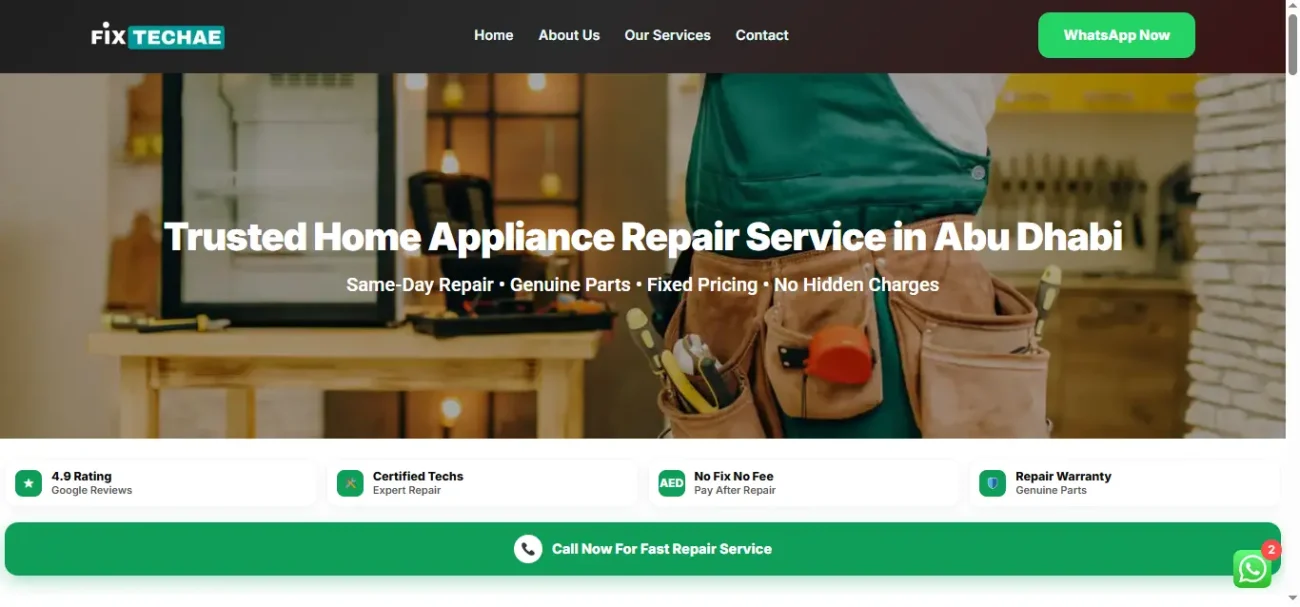
Task: Click the Certified Techs tools icon
Action: (350, 483)
